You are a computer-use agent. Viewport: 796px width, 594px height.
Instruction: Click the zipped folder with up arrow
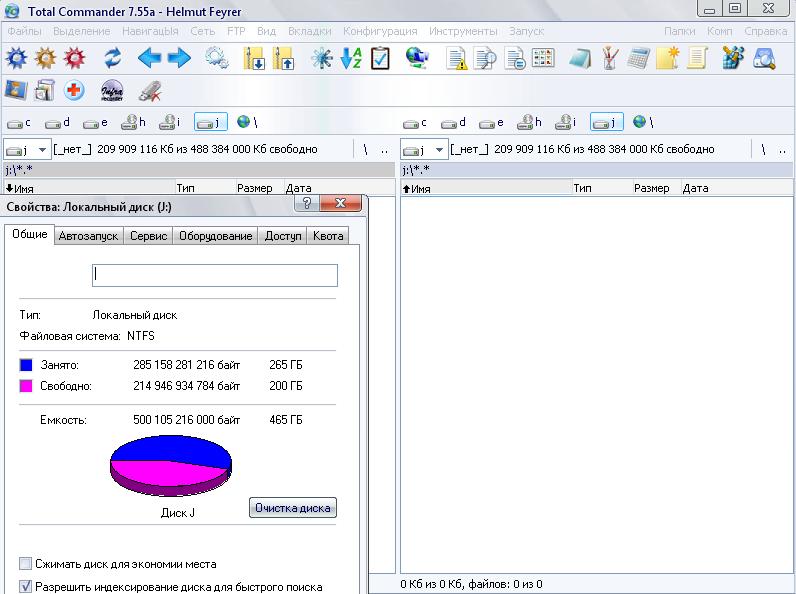tap(283, 58)
